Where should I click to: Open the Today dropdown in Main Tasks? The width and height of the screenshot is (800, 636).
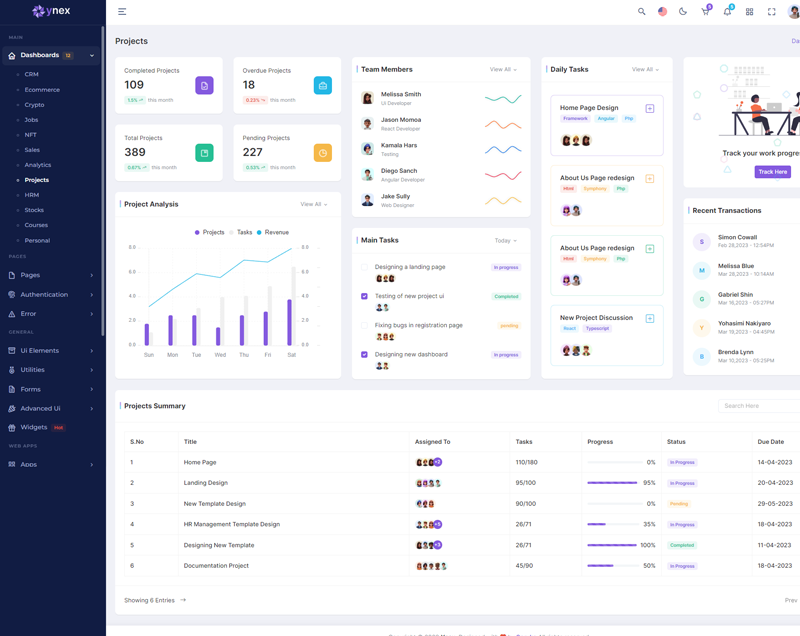505,241
